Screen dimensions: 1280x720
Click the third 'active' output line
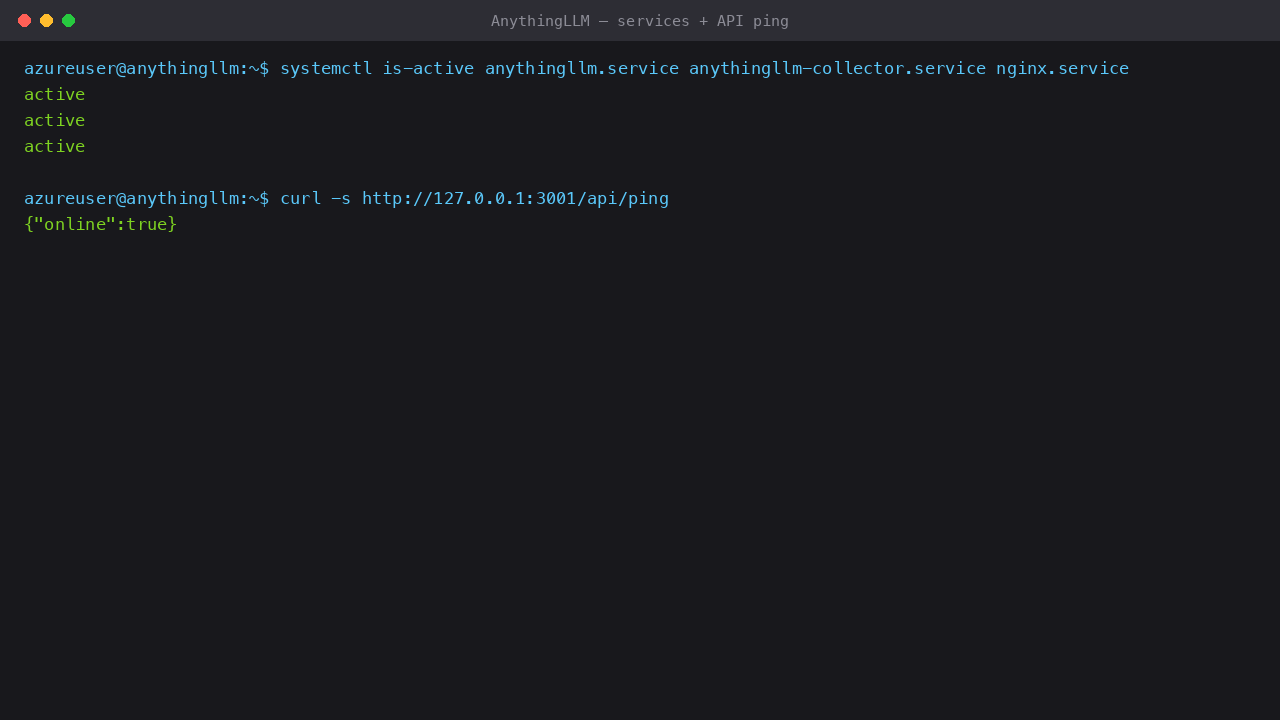55,146
